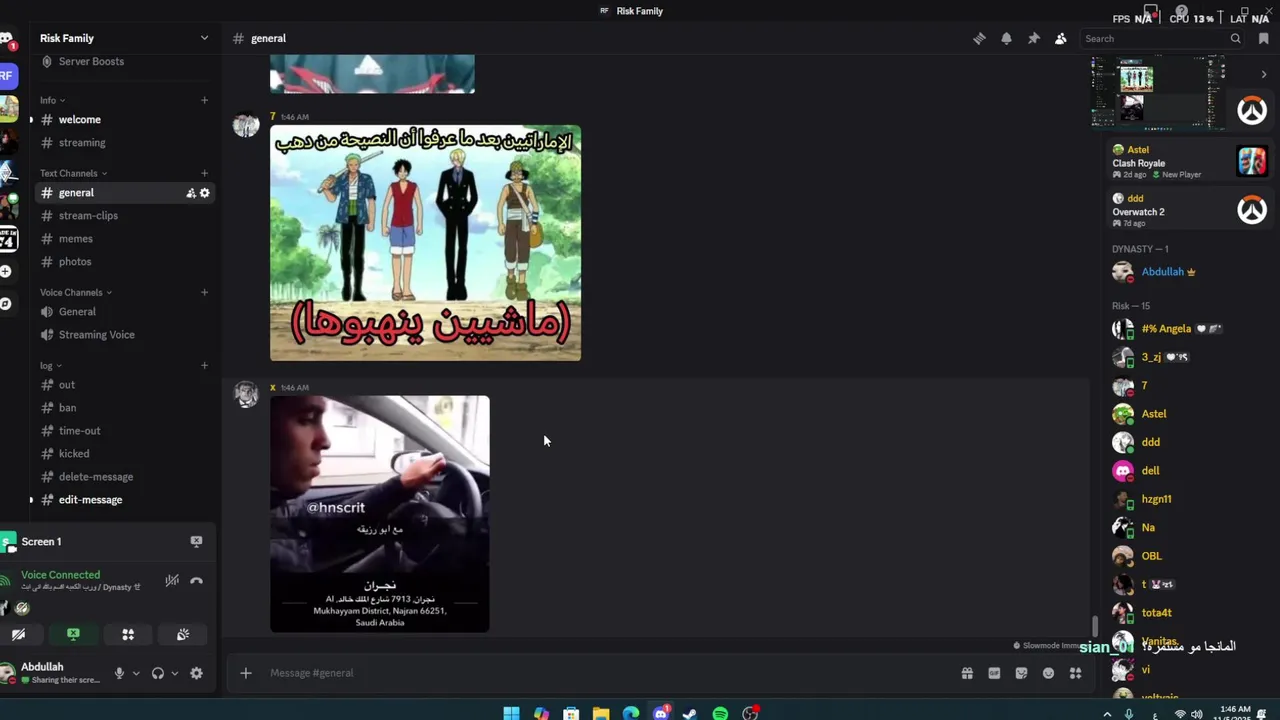Open input device options arrow

pyautogui.click(x=136, y=673)
